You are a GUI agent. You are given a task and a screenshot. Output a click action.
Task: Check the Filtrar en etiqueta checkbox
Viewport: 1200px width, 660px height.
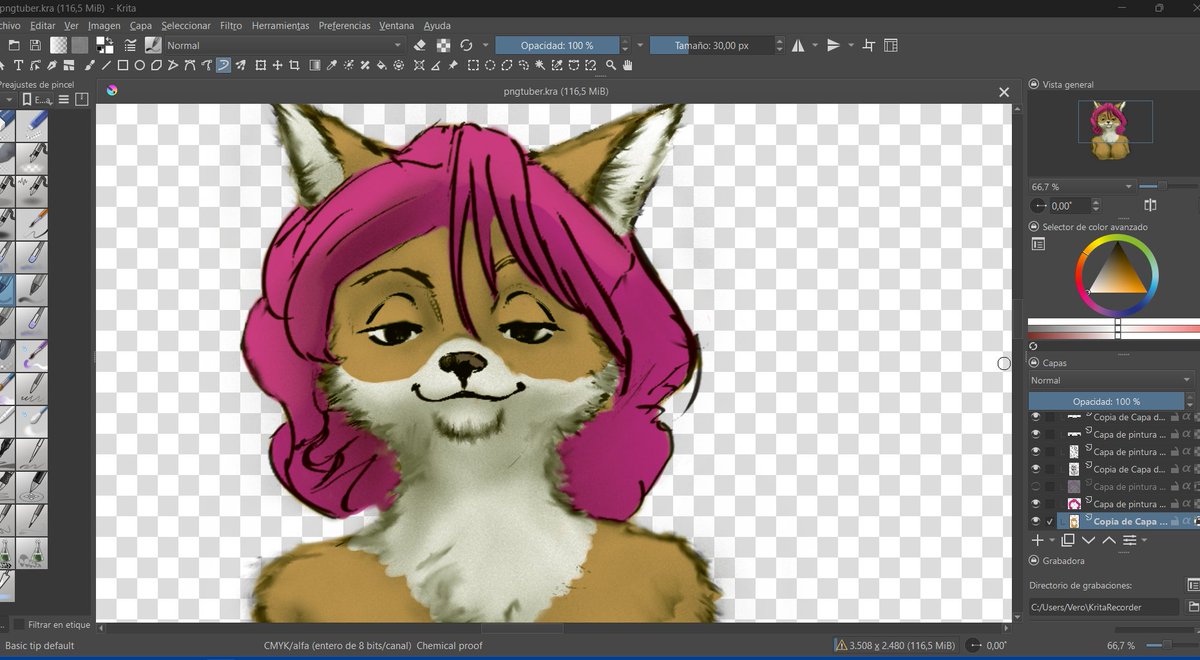click(x=18, y=624)
